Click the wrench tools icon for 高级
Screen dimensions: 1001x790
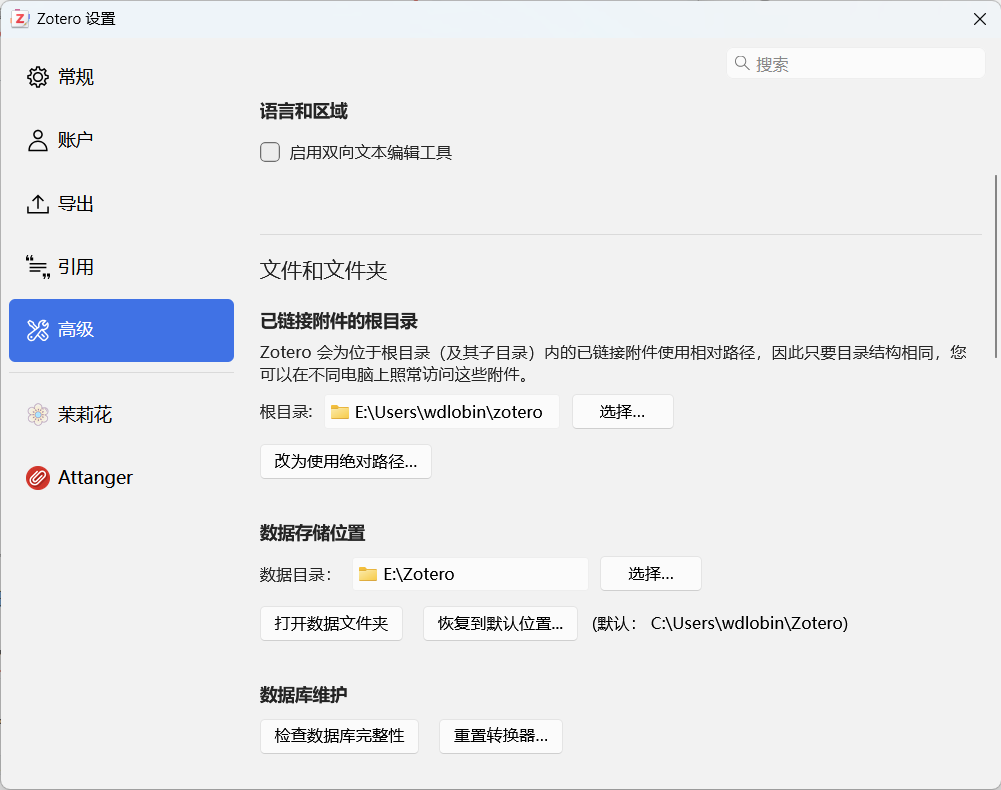[x=38, y=330]
